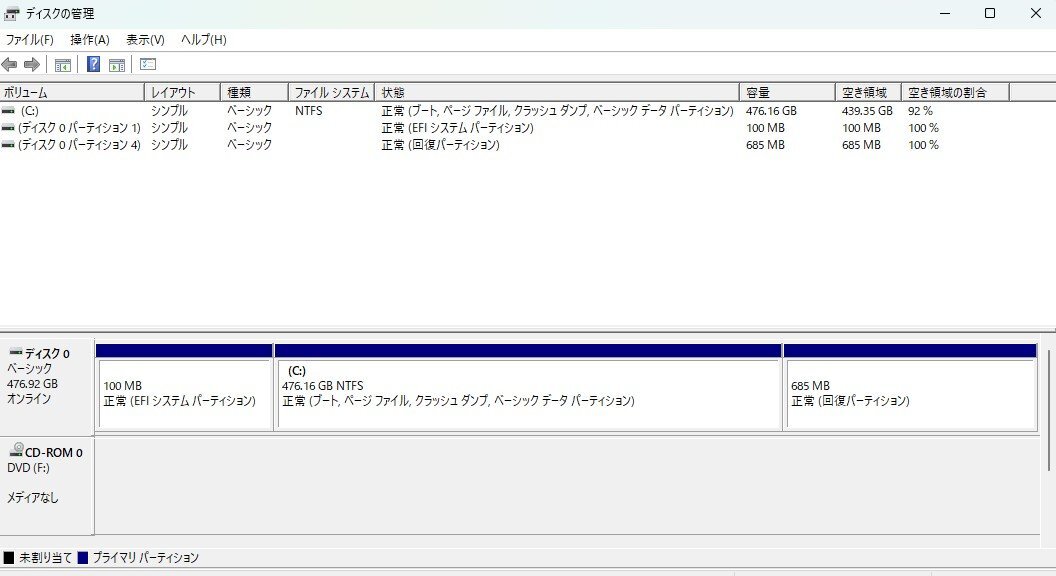
Task: Open the 表示(V) menu
Action: [145, 40]
